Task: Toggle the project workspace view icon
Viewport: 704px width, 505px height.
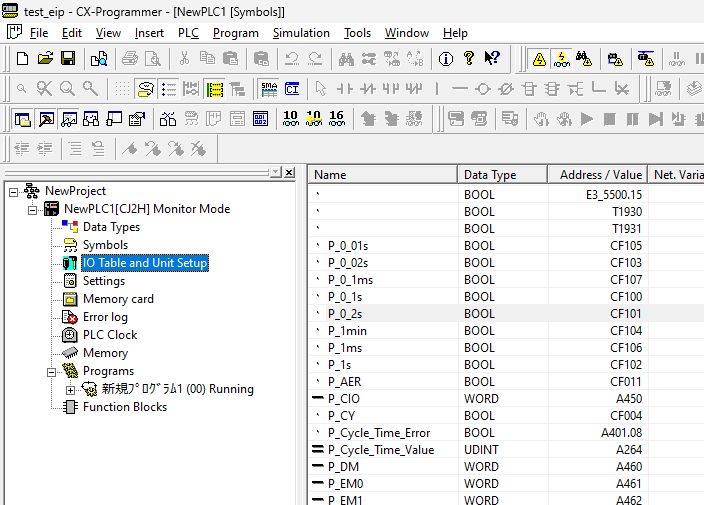Action: tap(22, 119)
